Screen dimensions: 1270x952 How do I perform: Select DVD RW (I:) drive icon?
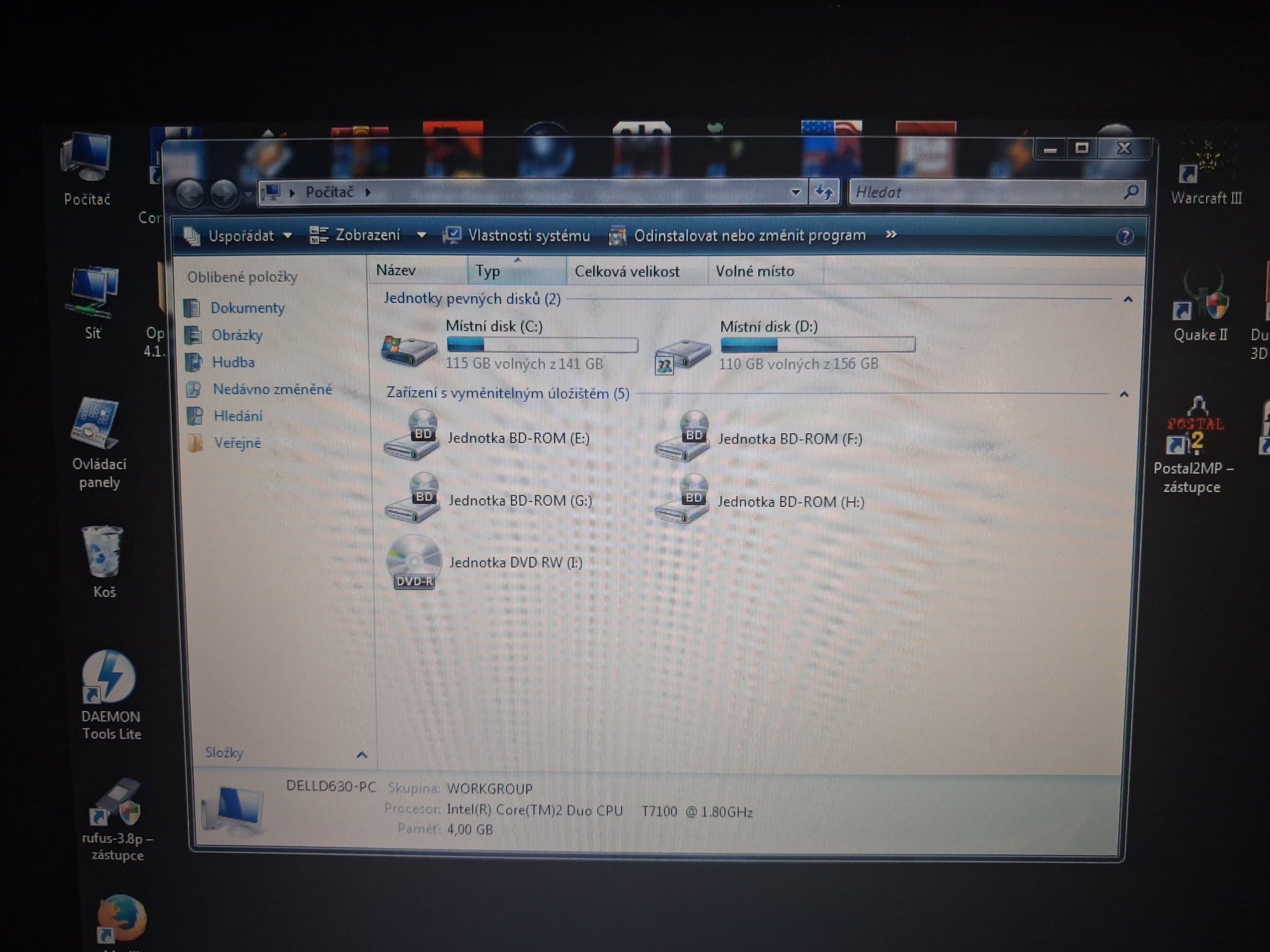point(414,562)
